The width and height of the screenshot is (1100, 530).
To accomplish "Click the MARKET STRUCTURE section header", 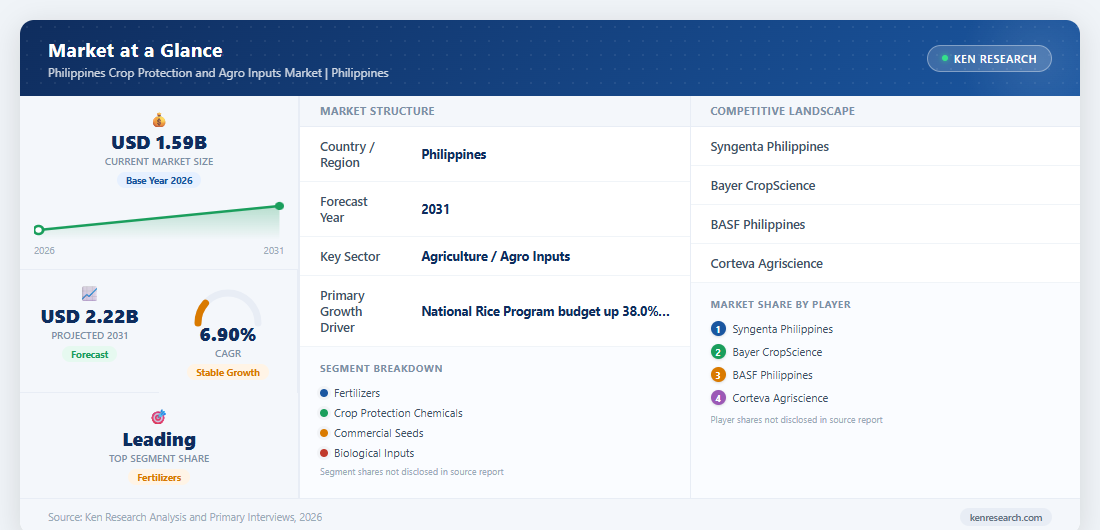I will tap(377, 111).
